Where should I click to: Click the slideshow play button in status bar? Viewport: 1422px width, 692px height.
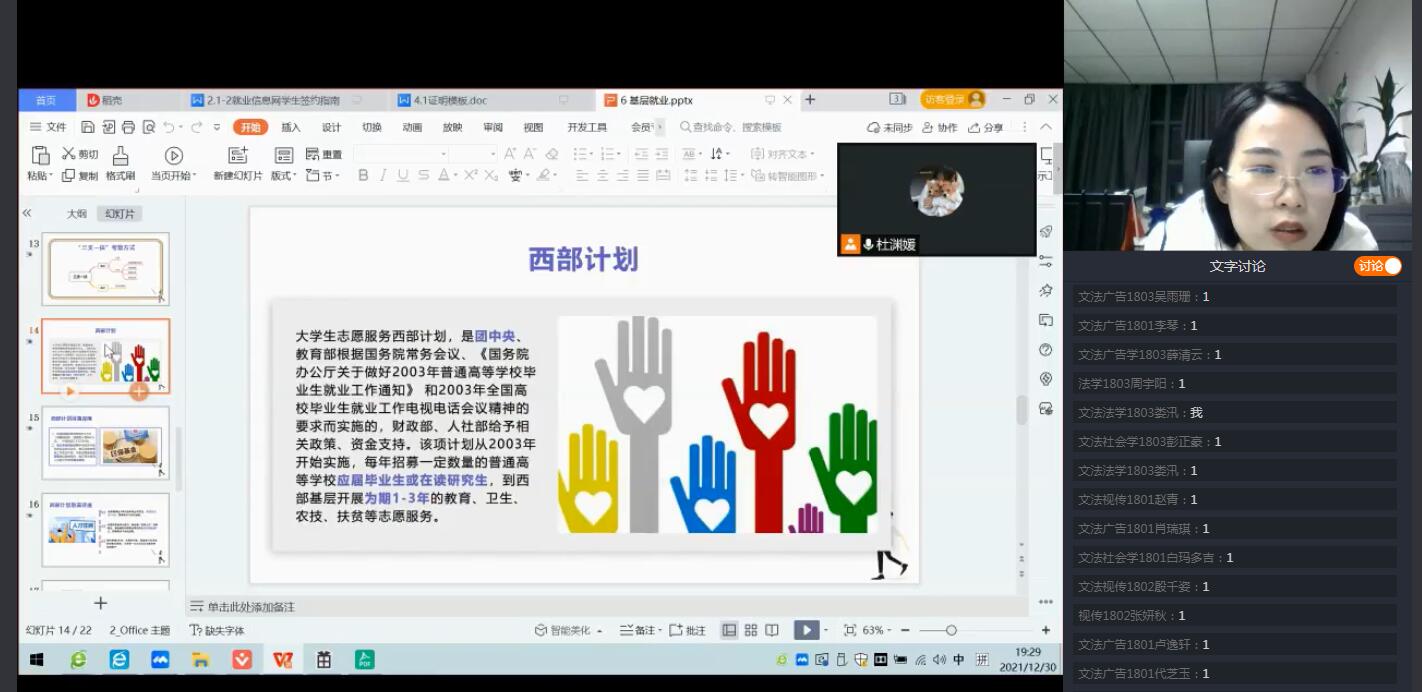click(805, 630)
